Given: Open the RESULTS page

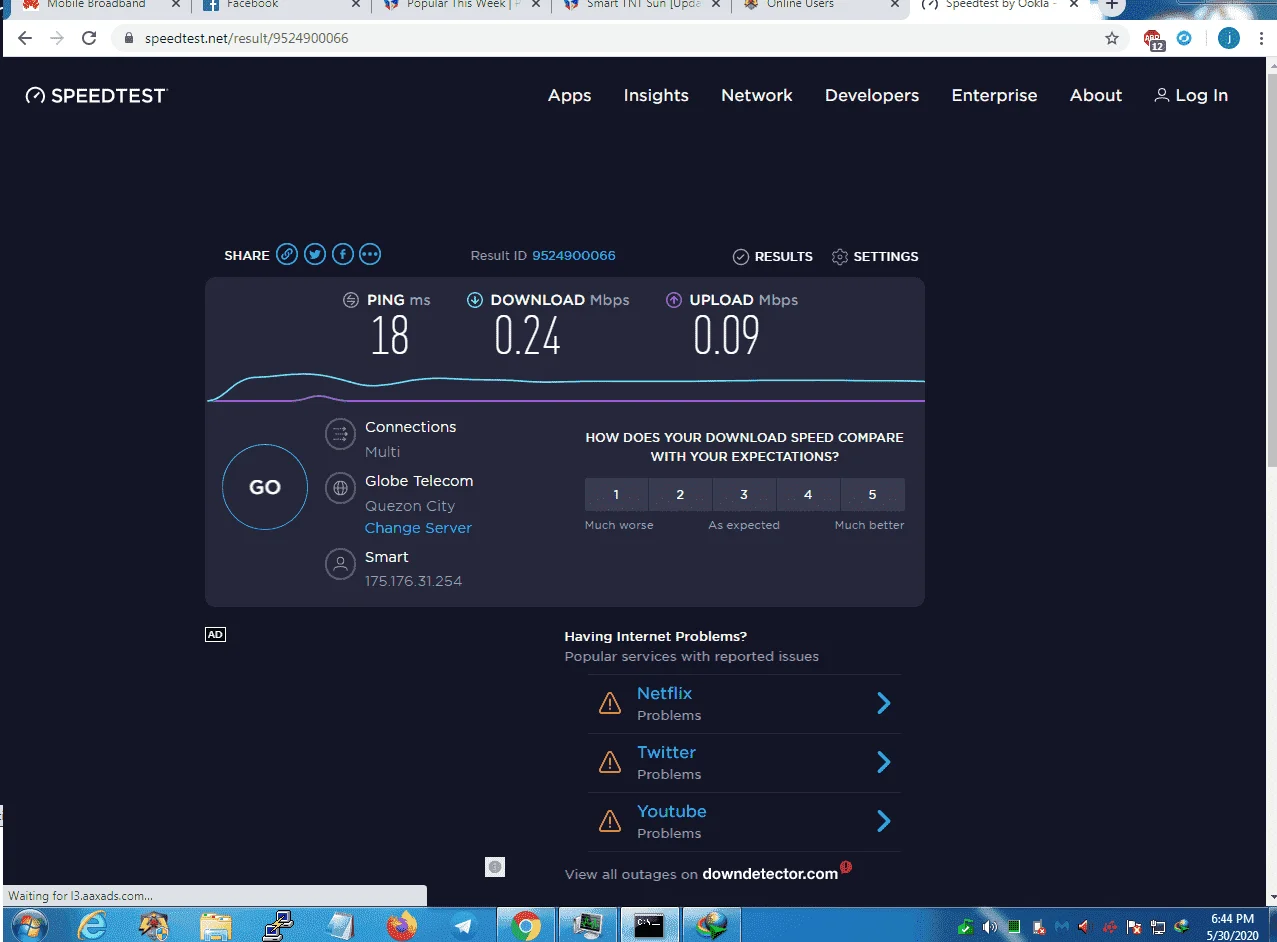Looking at the screenshot, I should (x=772, y=256).
